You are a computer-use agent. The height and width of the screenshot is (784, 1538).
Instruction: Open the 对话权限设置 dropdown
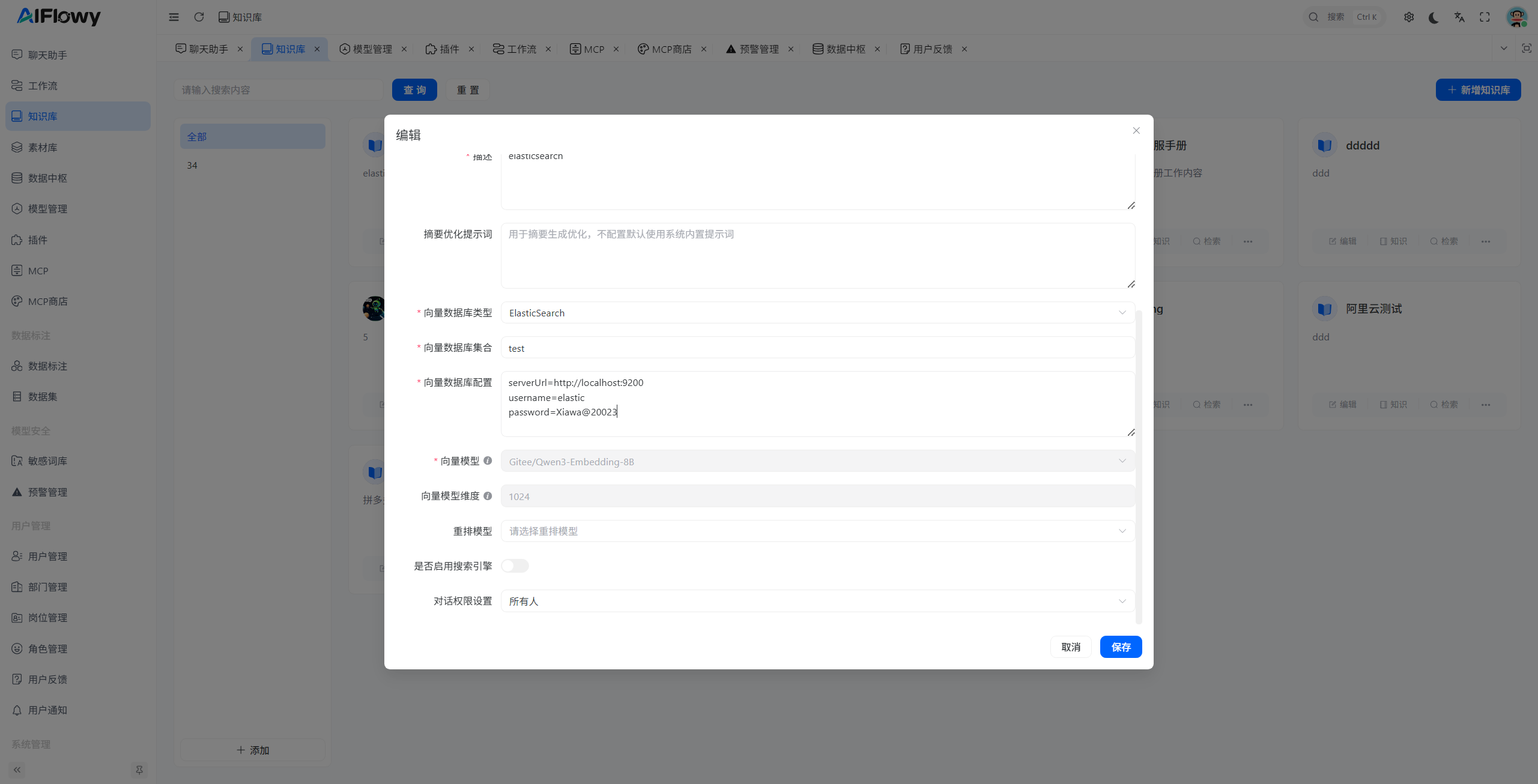[x=817, y=601]
